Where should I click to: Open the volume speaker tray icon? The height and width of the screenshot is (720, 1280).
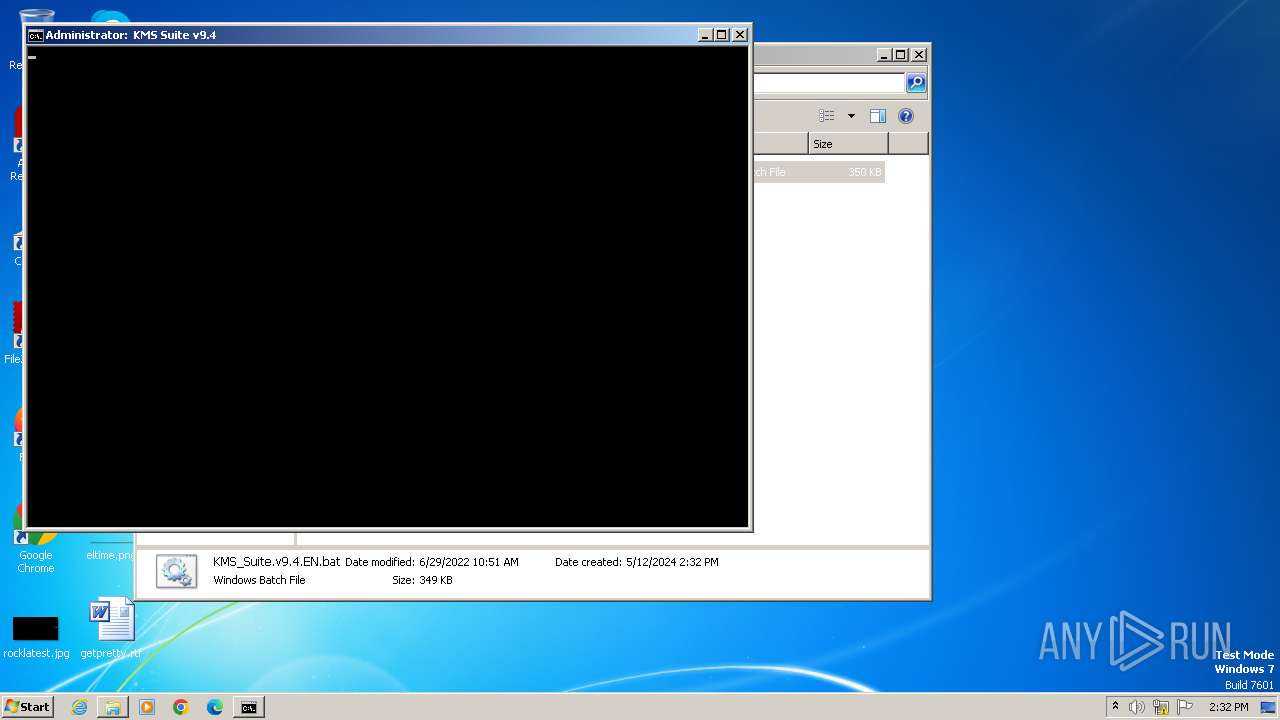click(x=1137, y=707)
